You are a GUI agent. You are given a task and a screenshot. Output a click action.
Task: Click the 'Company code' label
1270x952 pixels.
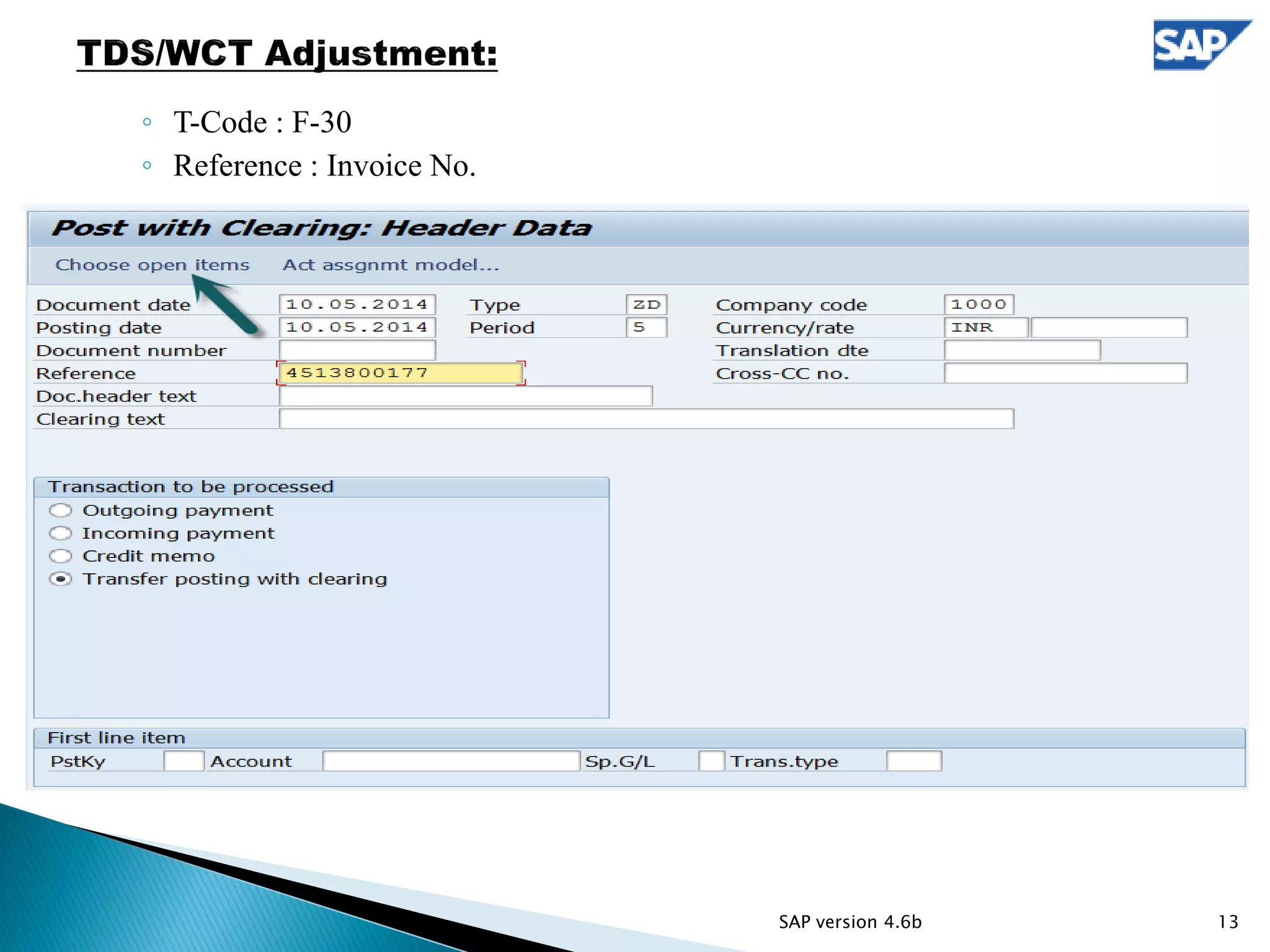791,305
